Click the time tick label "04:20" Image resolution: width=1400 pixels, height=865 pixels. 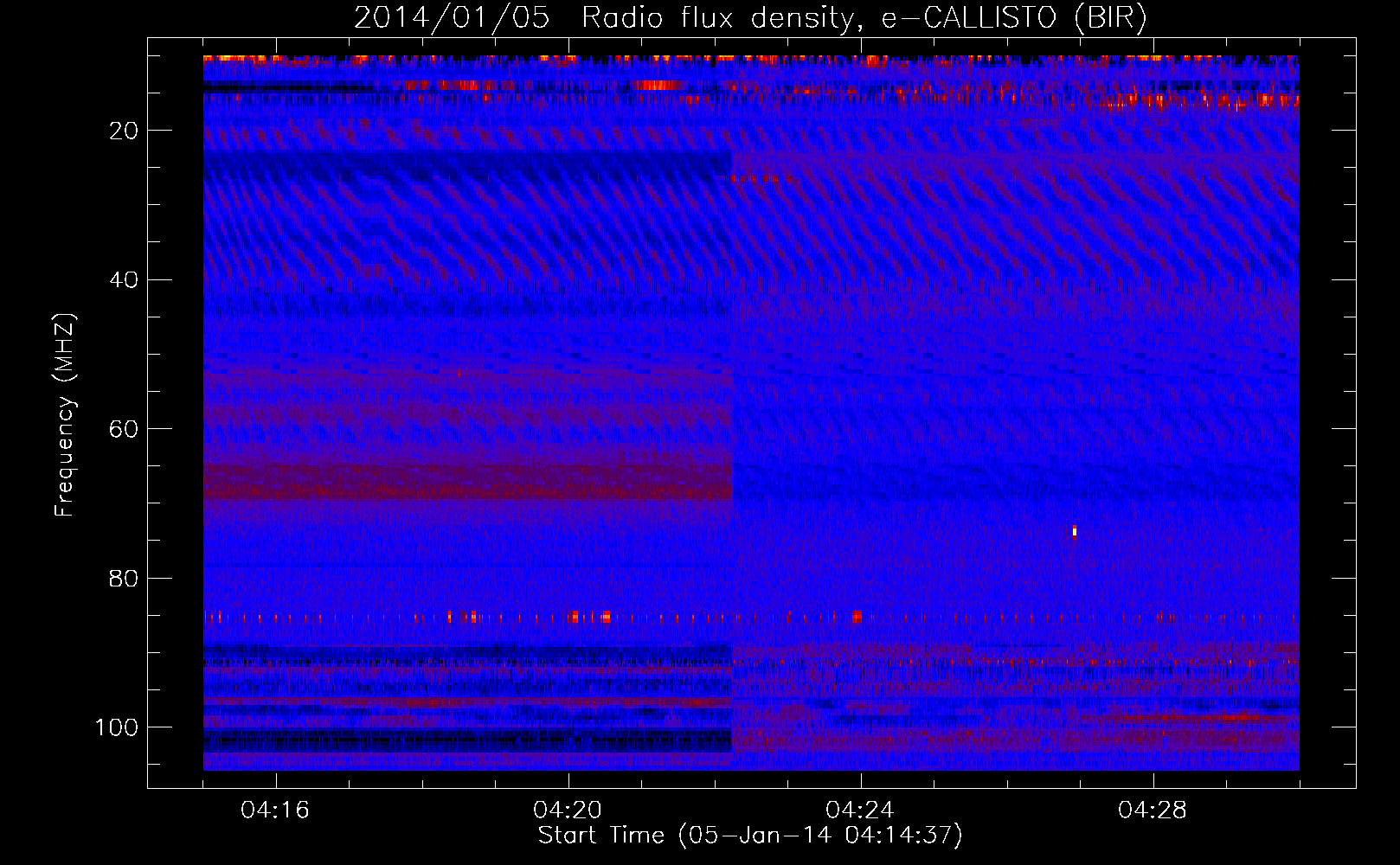point(568,811)
